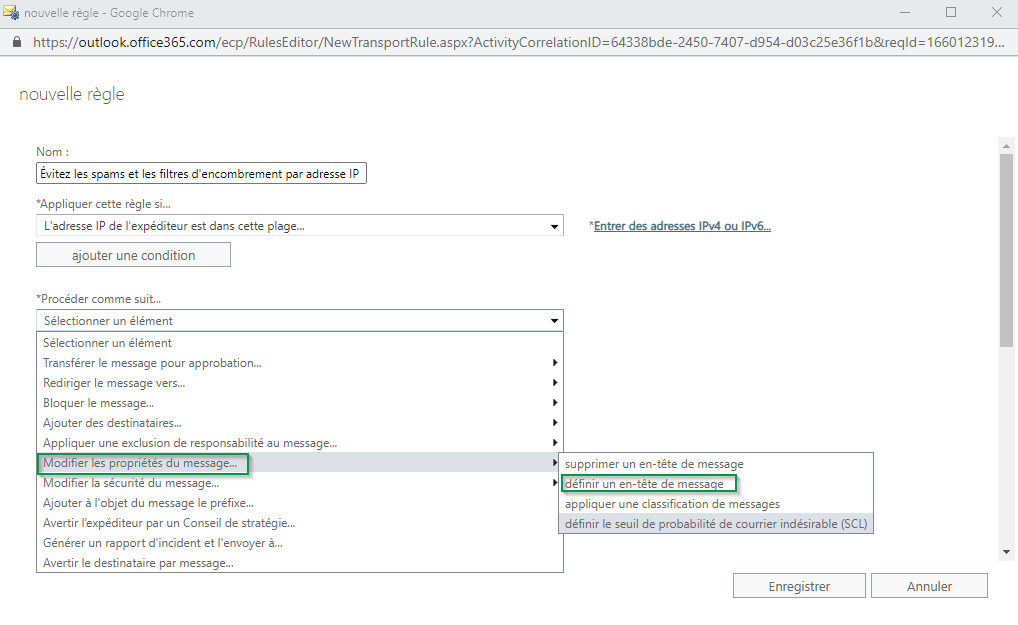
Task: Select 'Rediriger le message vers...' option
Action: 114,383
